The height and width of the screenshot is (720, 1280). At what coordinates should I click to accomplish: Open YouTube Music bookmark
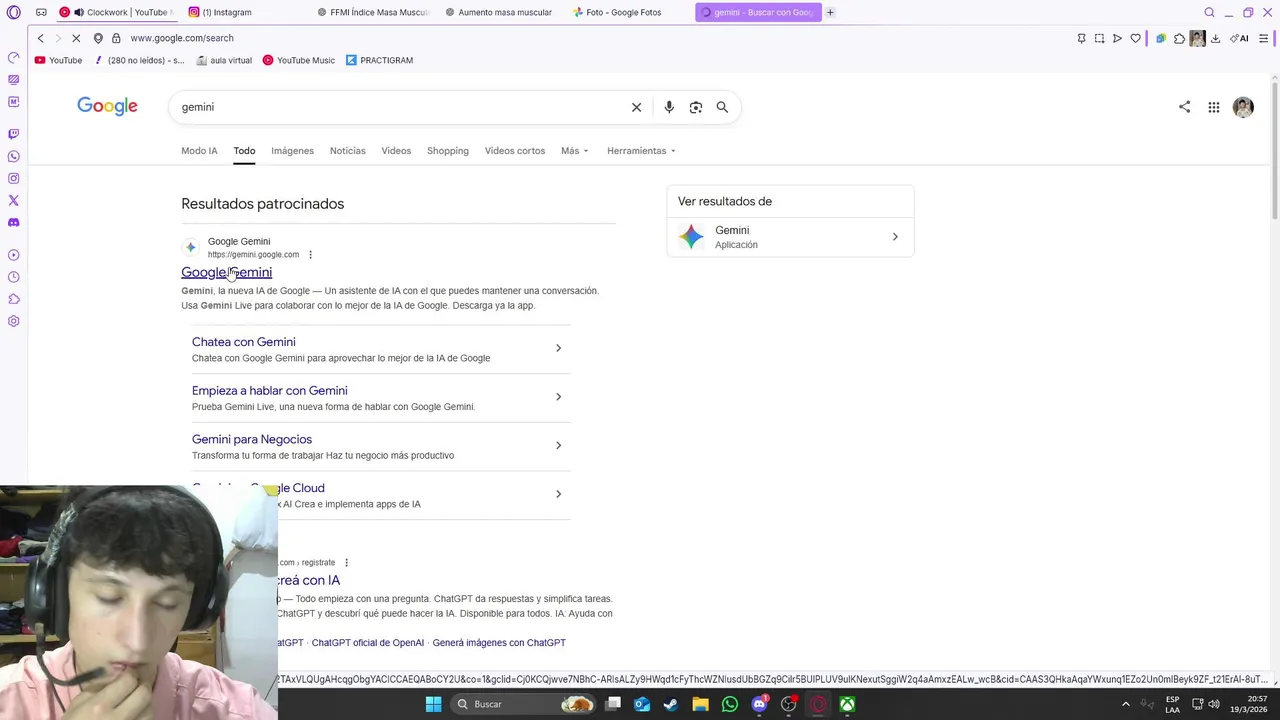click(298, 60)
